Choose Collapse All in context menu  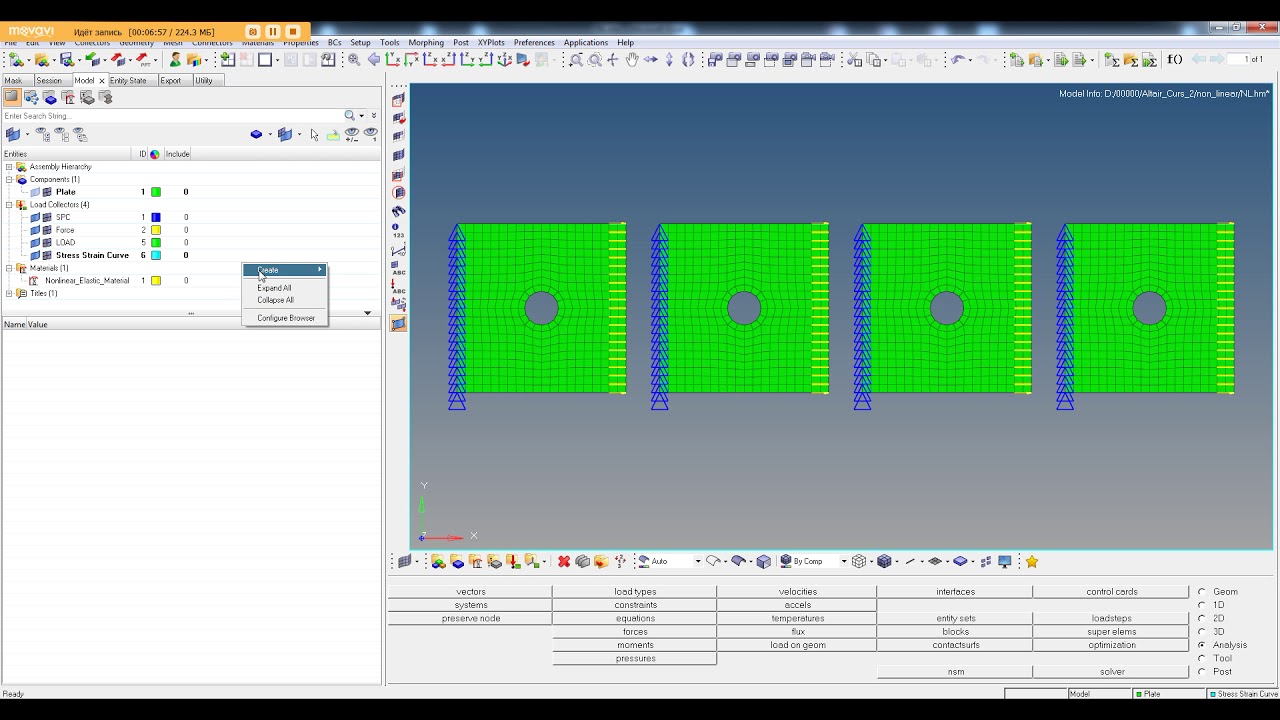coord(275,300)
